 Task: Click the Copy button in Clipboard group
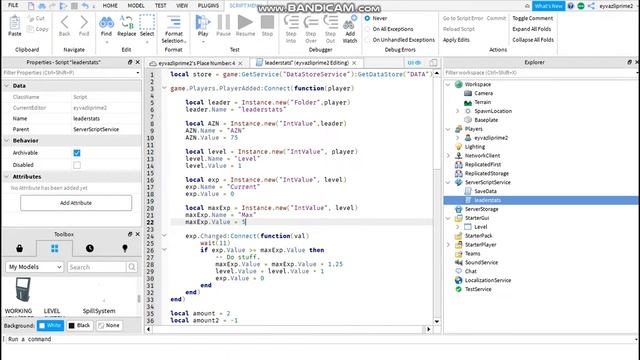coord(37,29)
